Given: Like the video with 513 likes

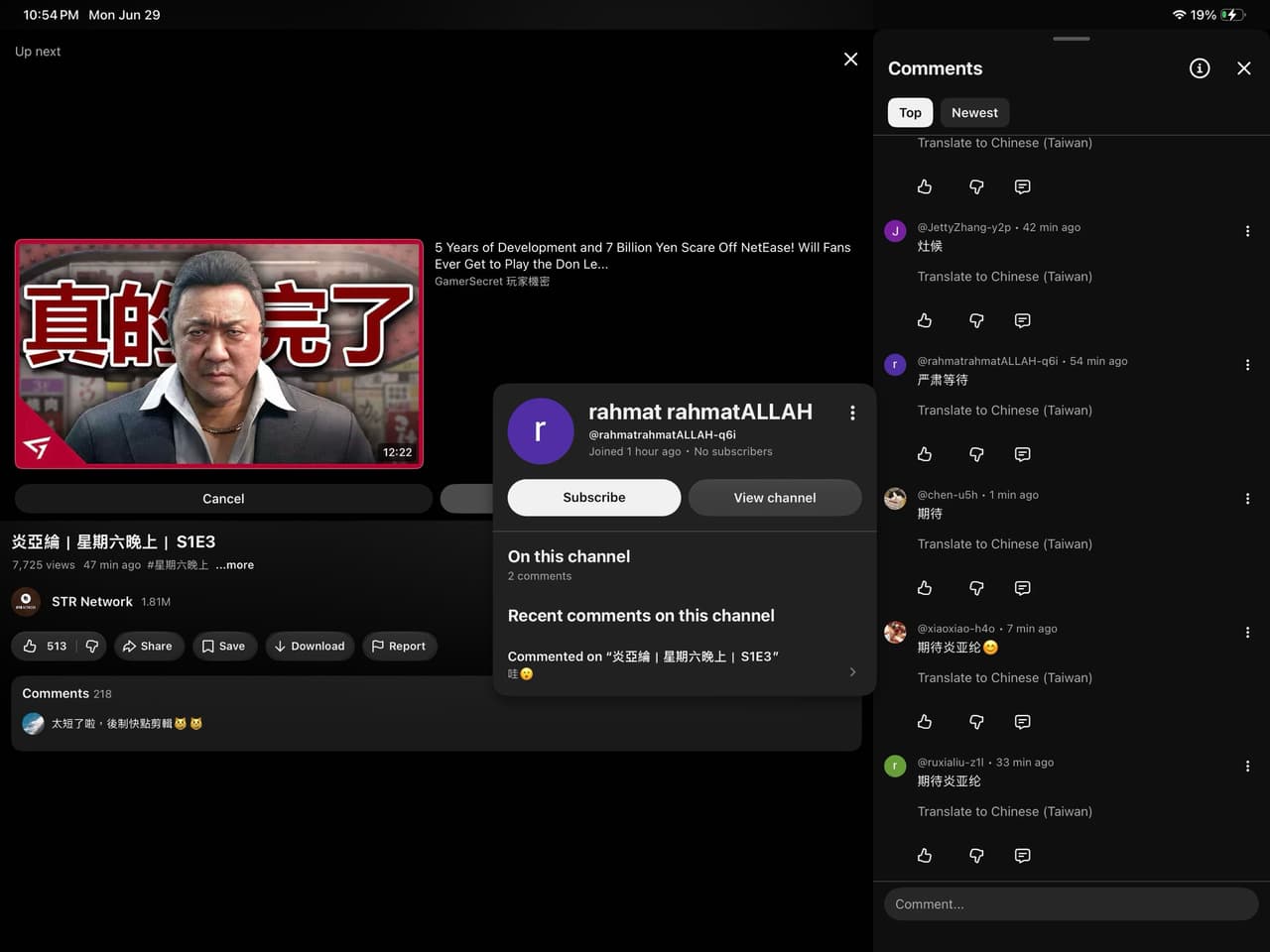Looking at the screenshot, I should [x=45, y=646].
